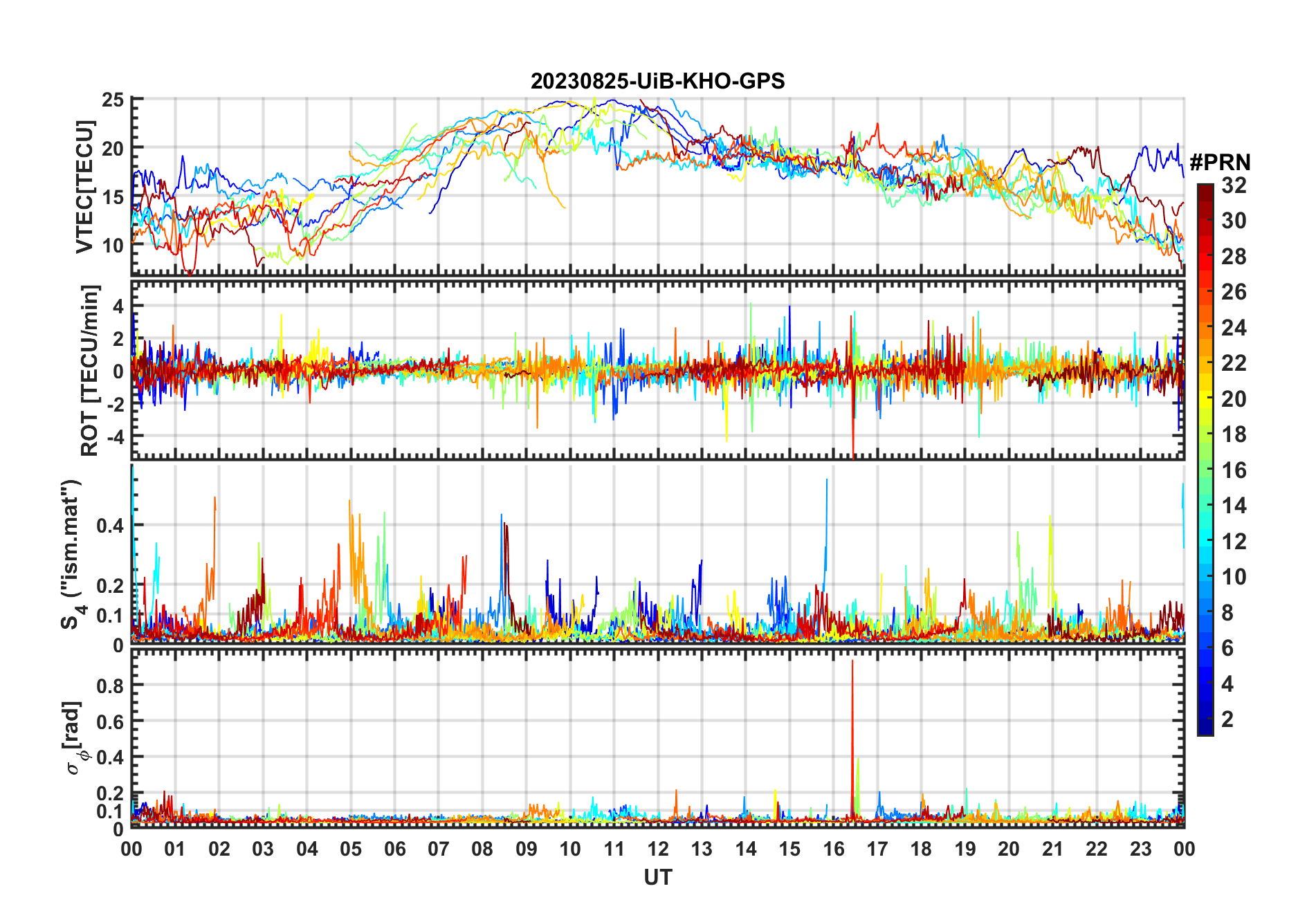Click VTEC axis tick value 25

coord(113,100)
